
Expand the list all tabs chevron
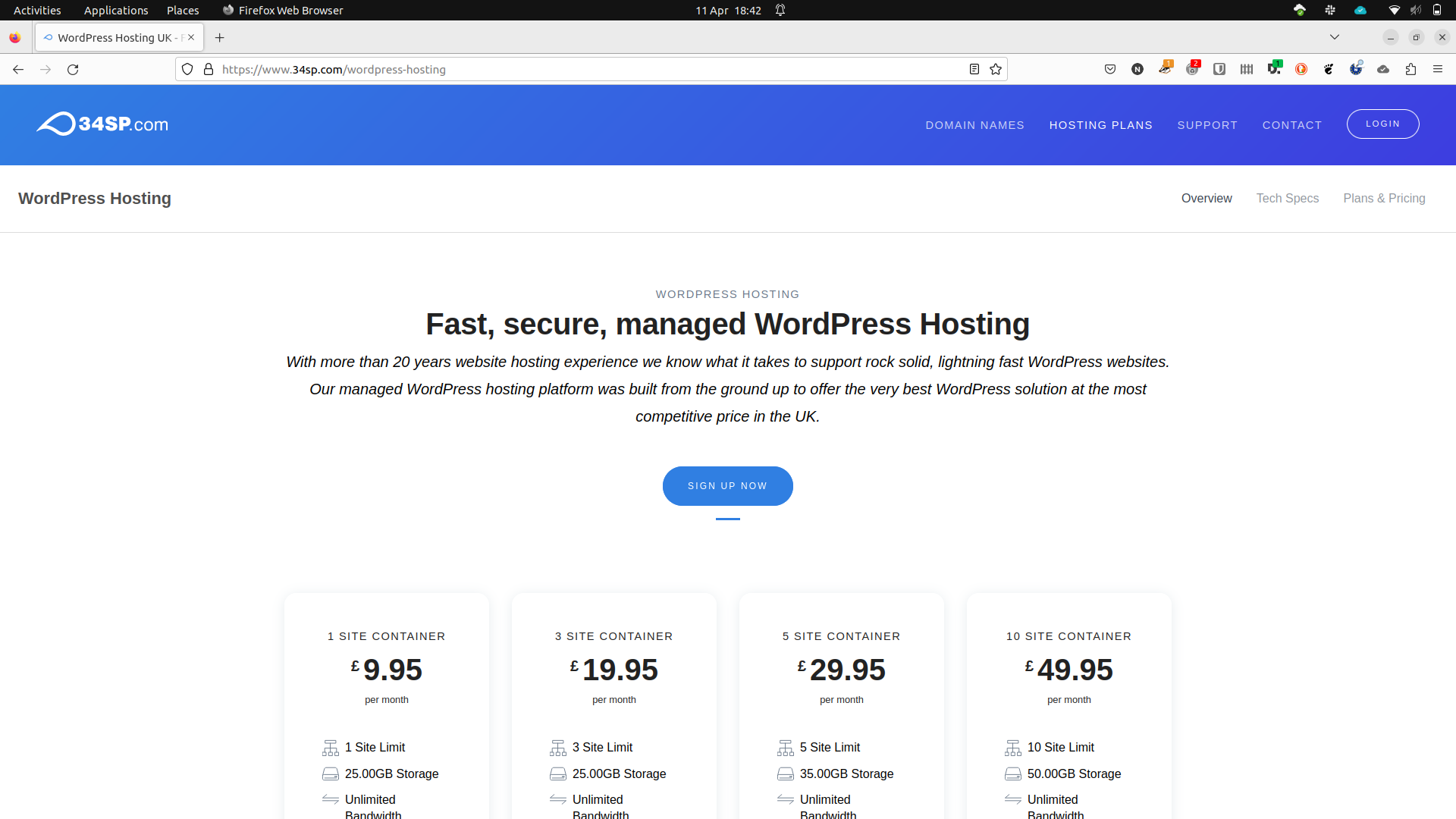(x=1335, y=37)
